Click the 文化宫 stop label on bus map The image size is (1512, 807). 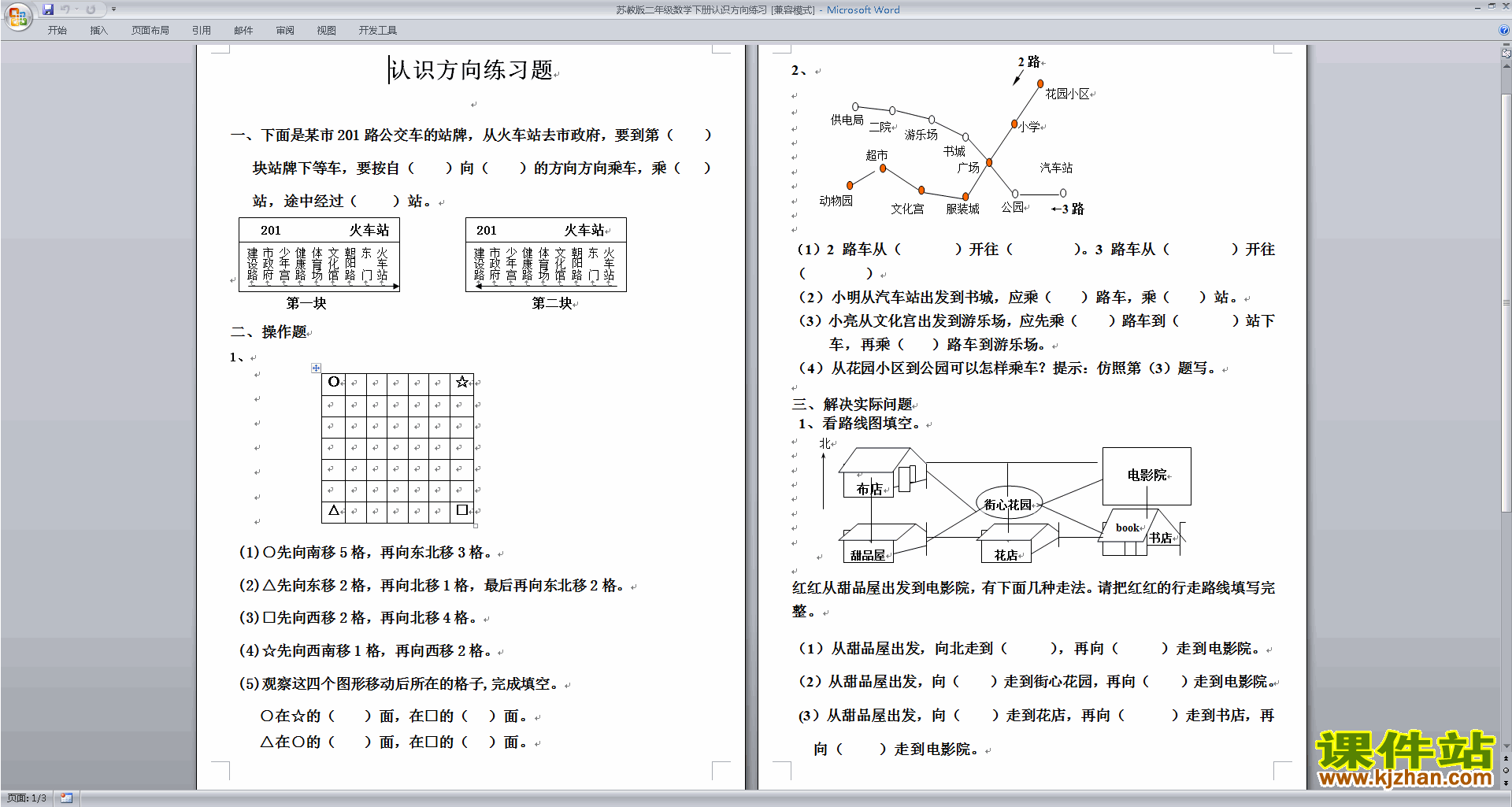pos(907,209)
